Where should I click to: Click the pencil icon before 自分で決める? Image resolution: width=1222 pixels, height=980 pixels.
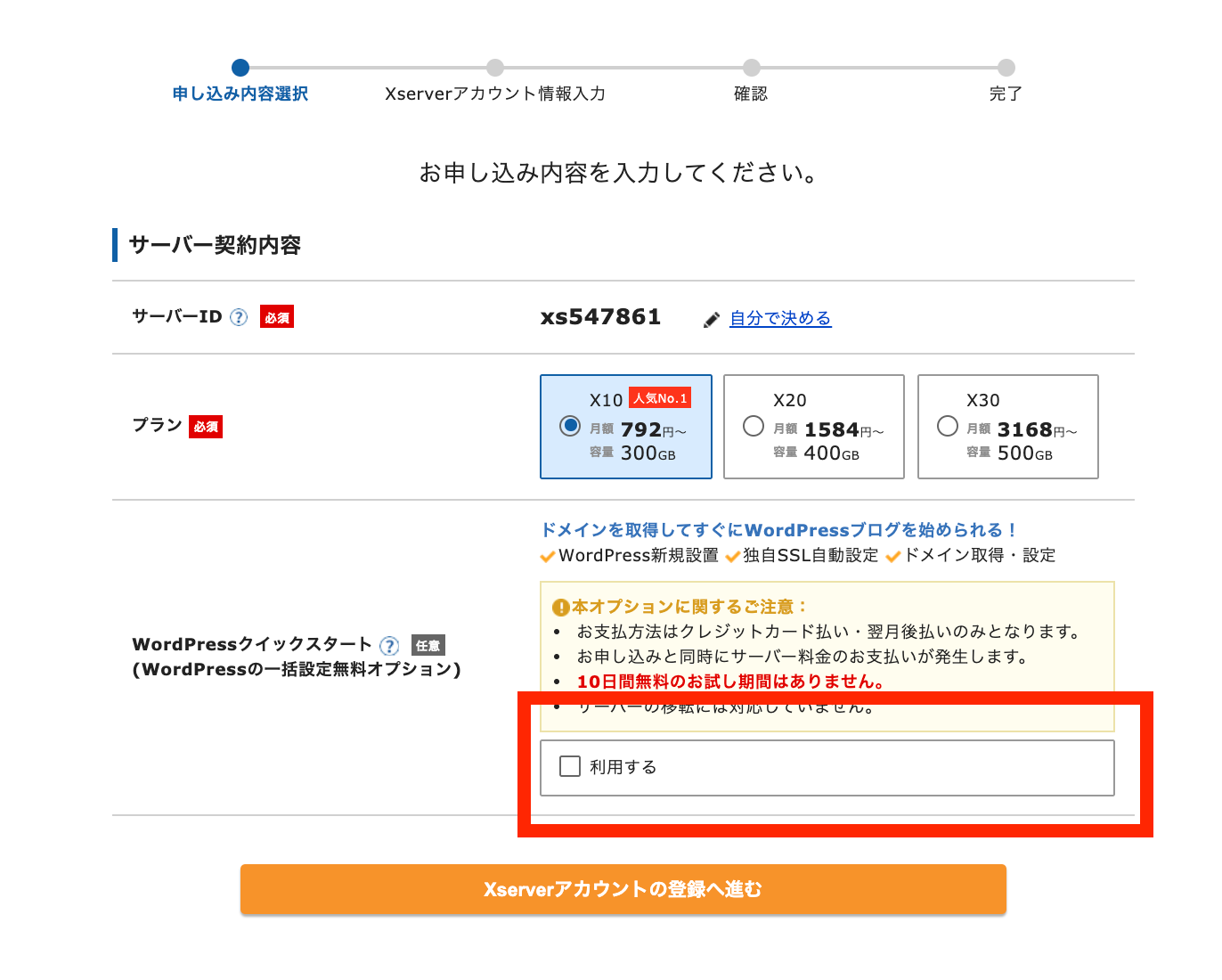pos(711,320)
